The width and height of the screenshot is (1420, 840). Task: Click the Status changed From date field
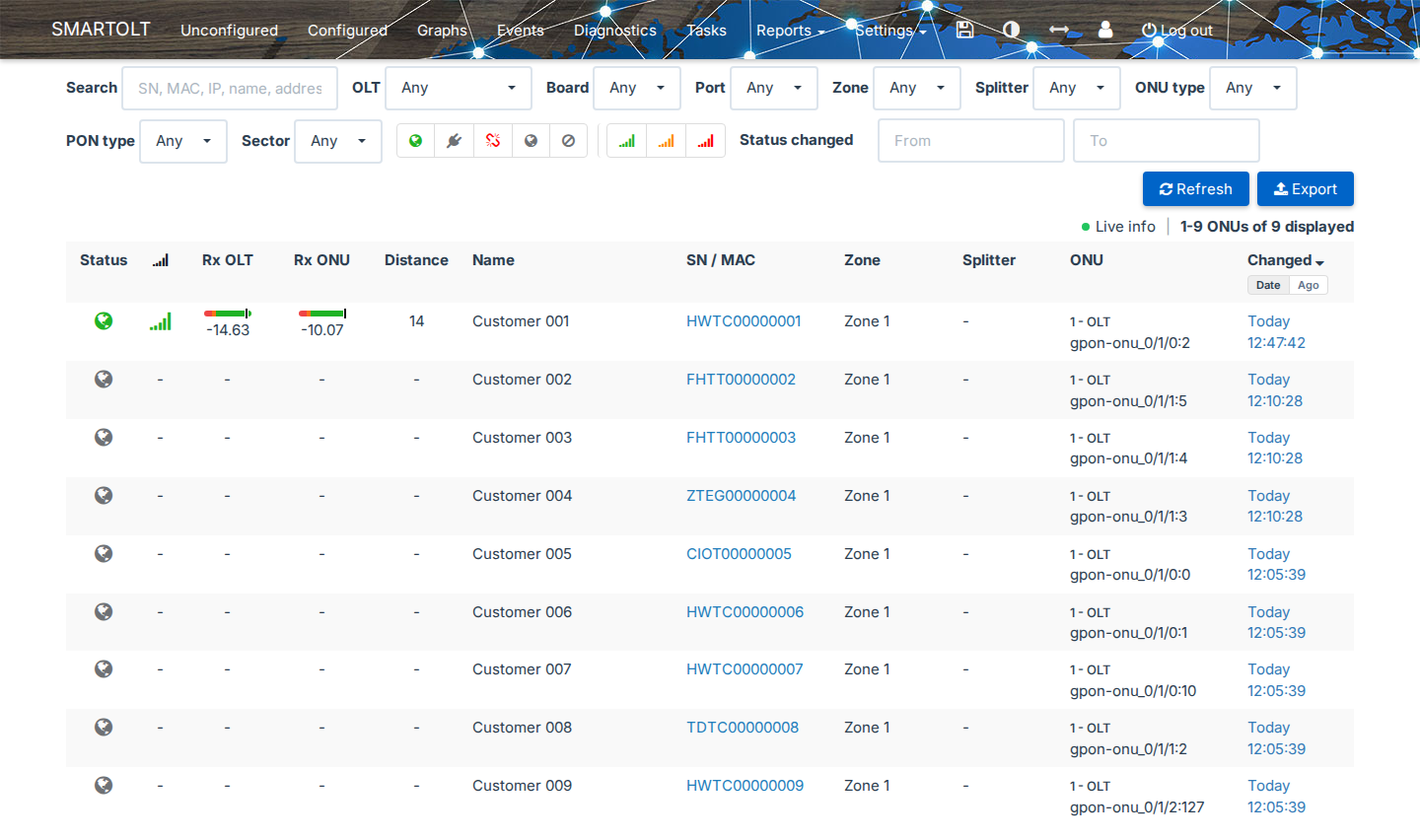click(x=971, y=141)
